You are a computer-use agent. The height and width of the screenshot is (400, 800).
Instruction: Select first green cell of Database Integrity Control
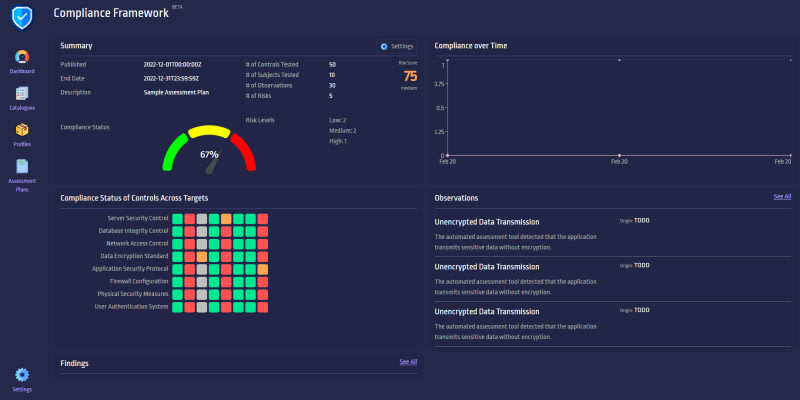click(177, 231)
